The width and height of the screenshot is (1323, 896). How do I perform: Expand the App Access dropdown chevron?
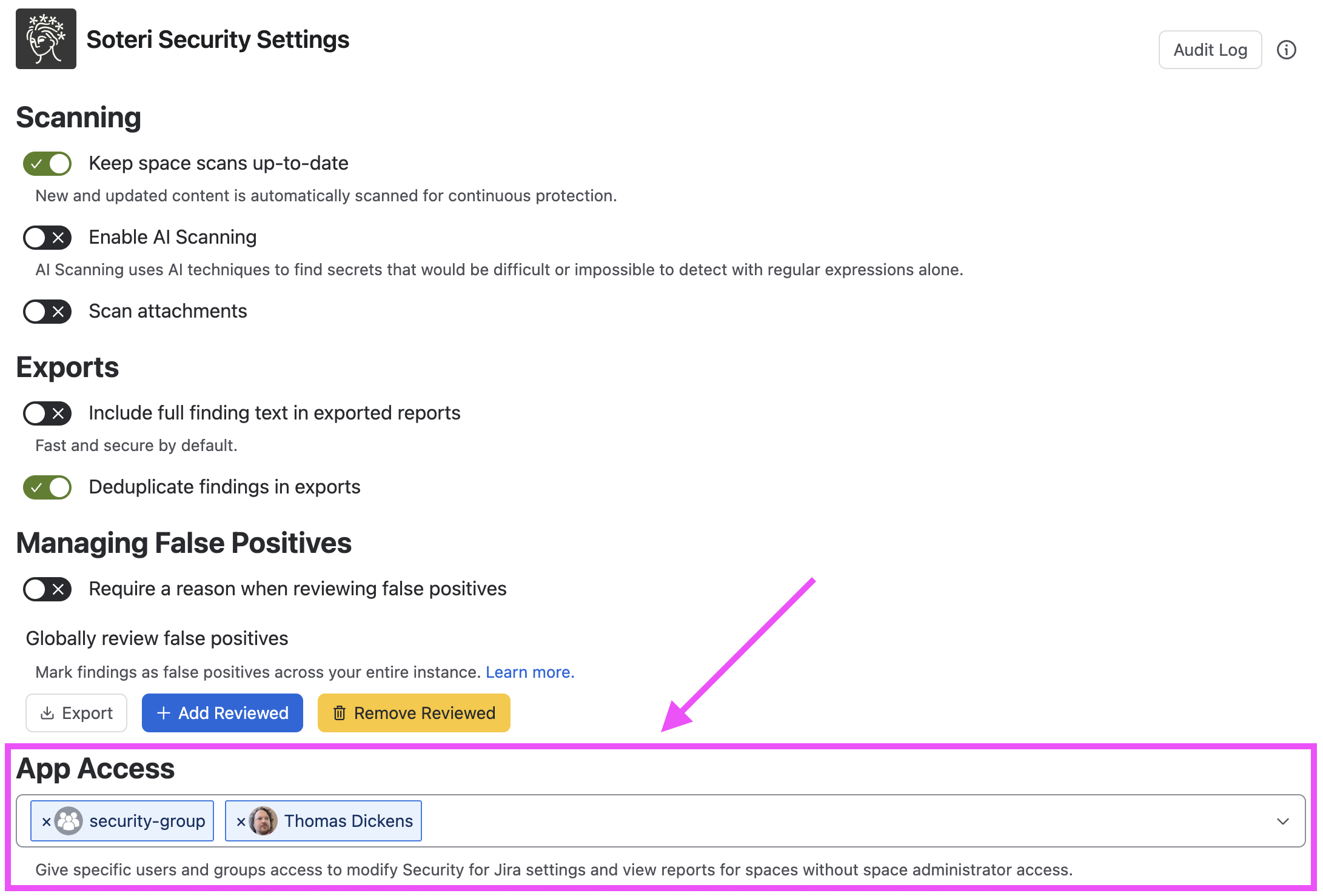pyautogui.click(x=1282, y=821)
